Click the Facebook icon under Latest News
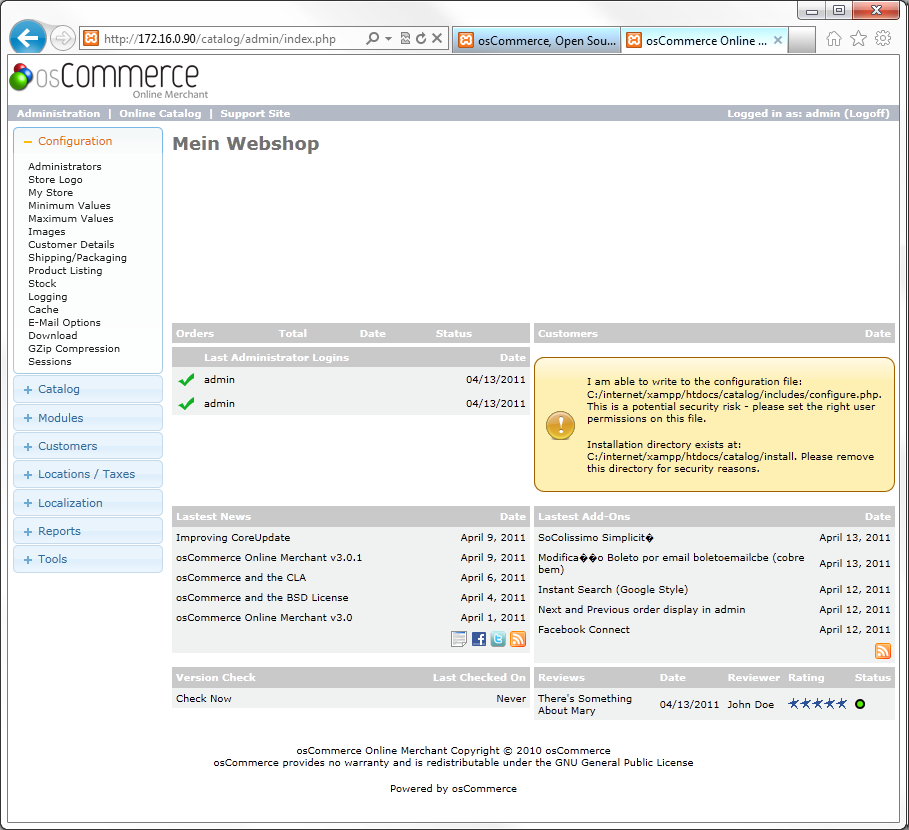This screenshot has height=830, width=909. 479,639
